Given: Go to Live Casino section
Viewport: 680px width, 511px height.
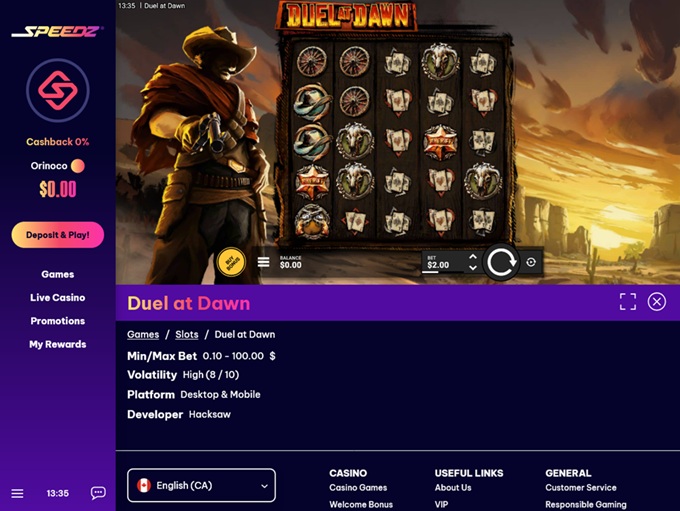Looking at the screenshot, I should click(58, 298).
